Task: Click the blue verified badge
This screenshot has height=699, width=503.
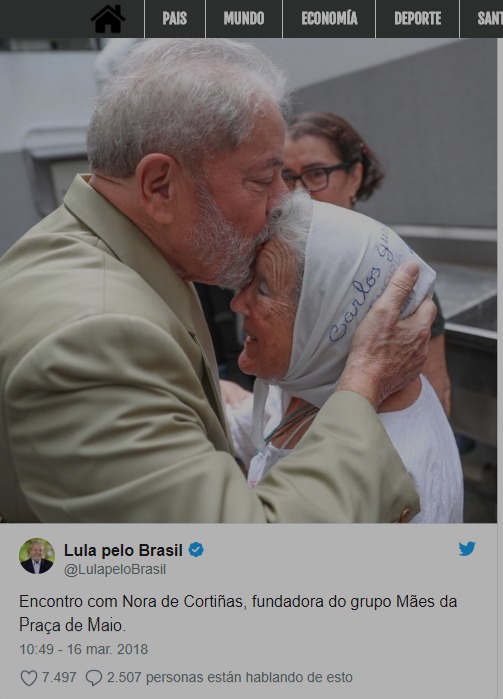Action: pyautogui.click(x=196, y=550)
